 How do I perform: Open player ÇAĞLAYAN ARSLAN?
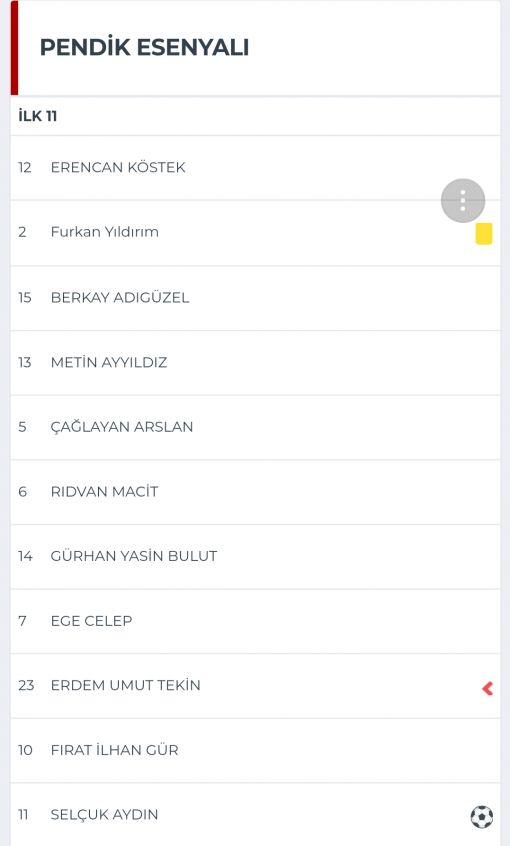coord(255,427)
